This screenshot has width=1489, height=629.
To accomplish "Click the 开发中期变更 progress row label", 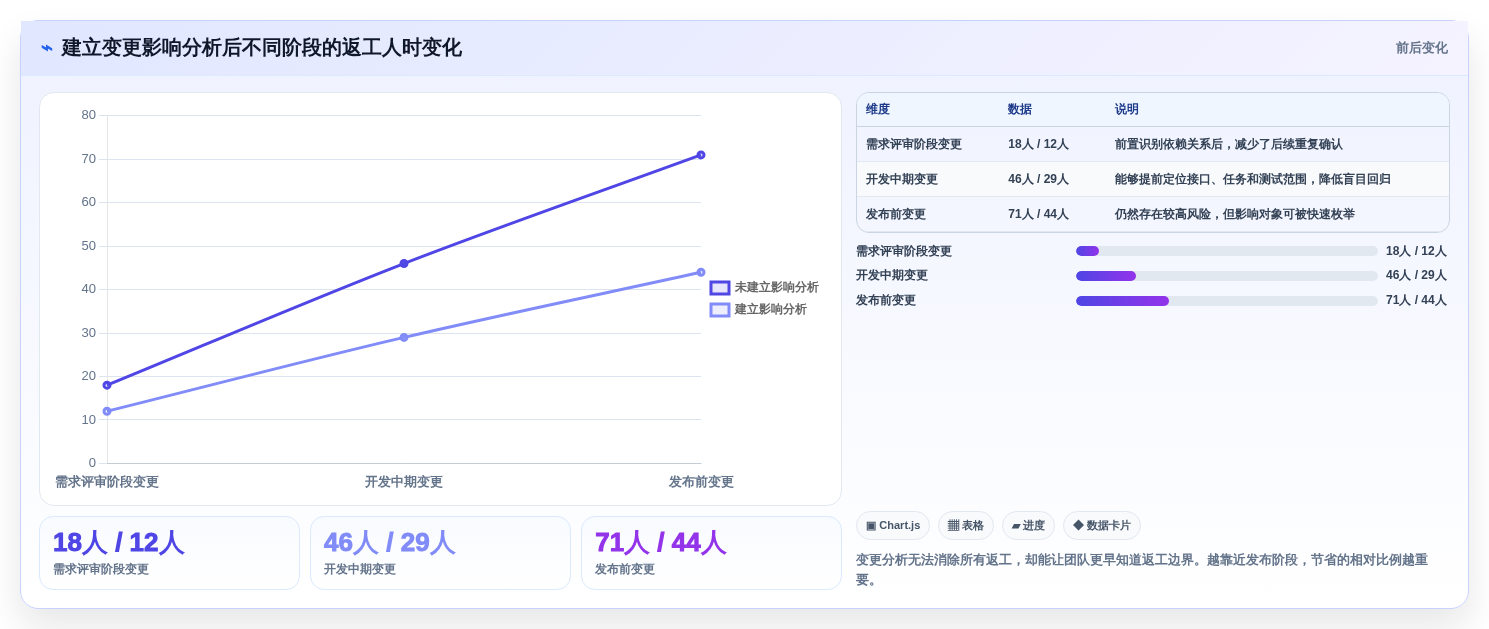I will pyautogui.click(x=892, y=276).
